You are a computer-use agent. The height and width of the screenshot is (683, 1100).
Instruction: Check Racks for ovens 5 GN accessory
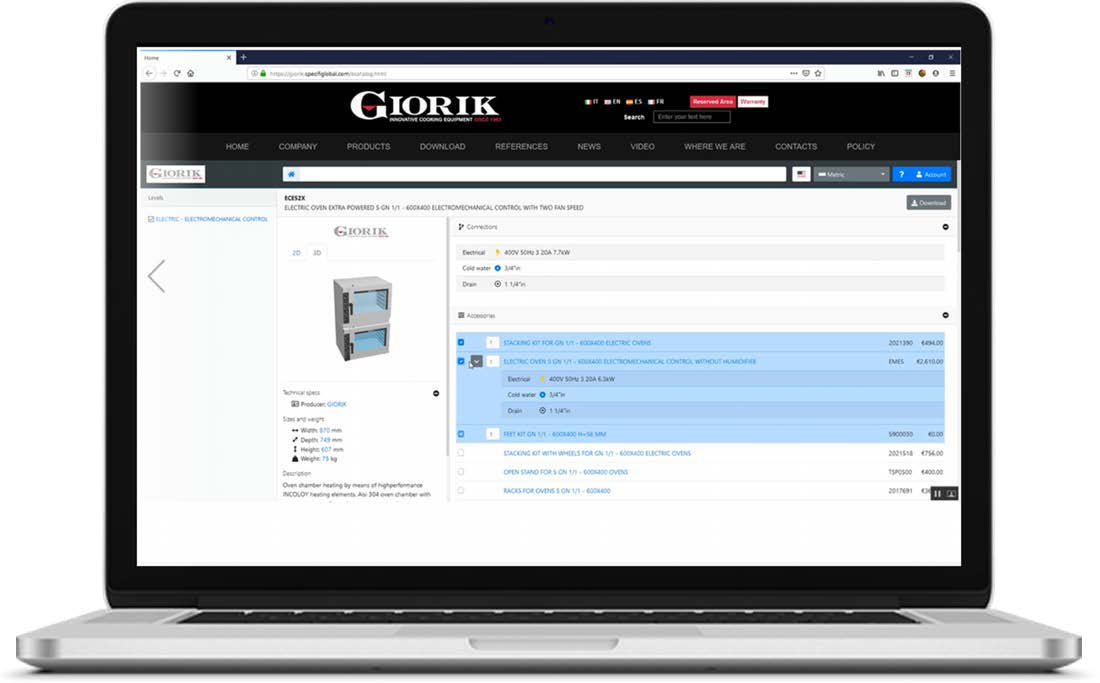click(461, 490)
